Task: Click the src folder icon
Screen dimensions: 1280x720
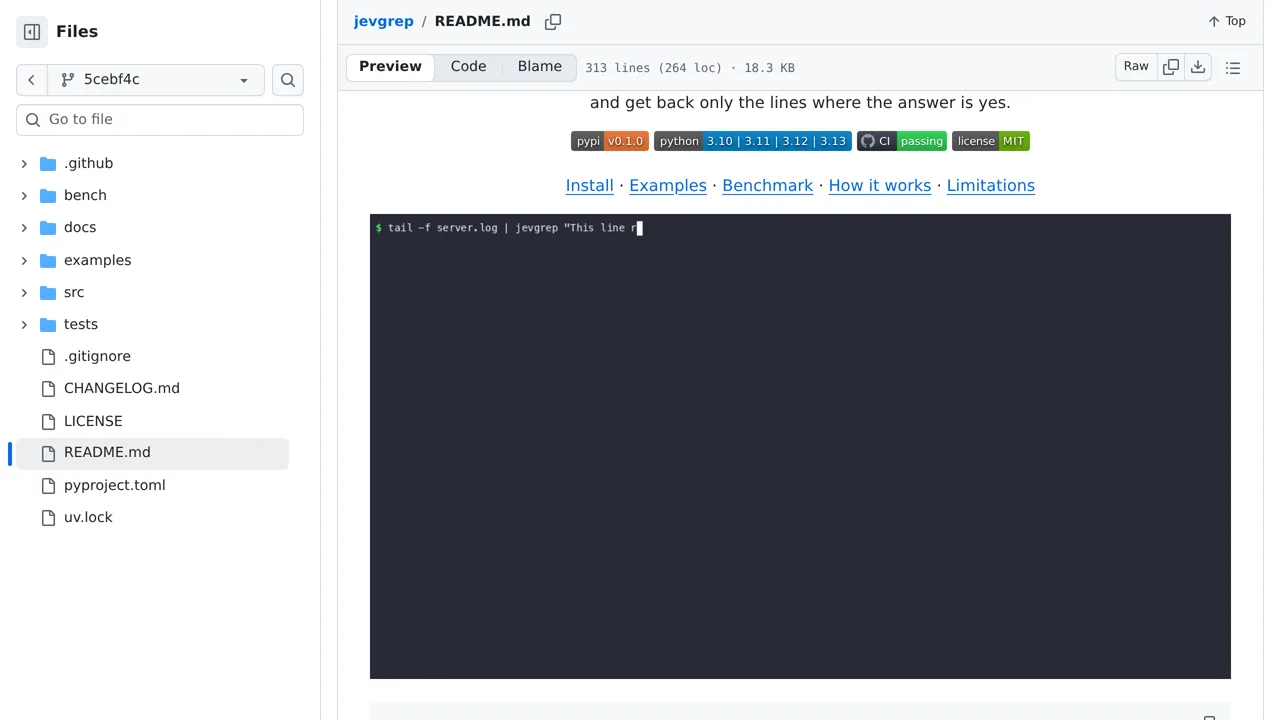Action: tap(48, 293)
